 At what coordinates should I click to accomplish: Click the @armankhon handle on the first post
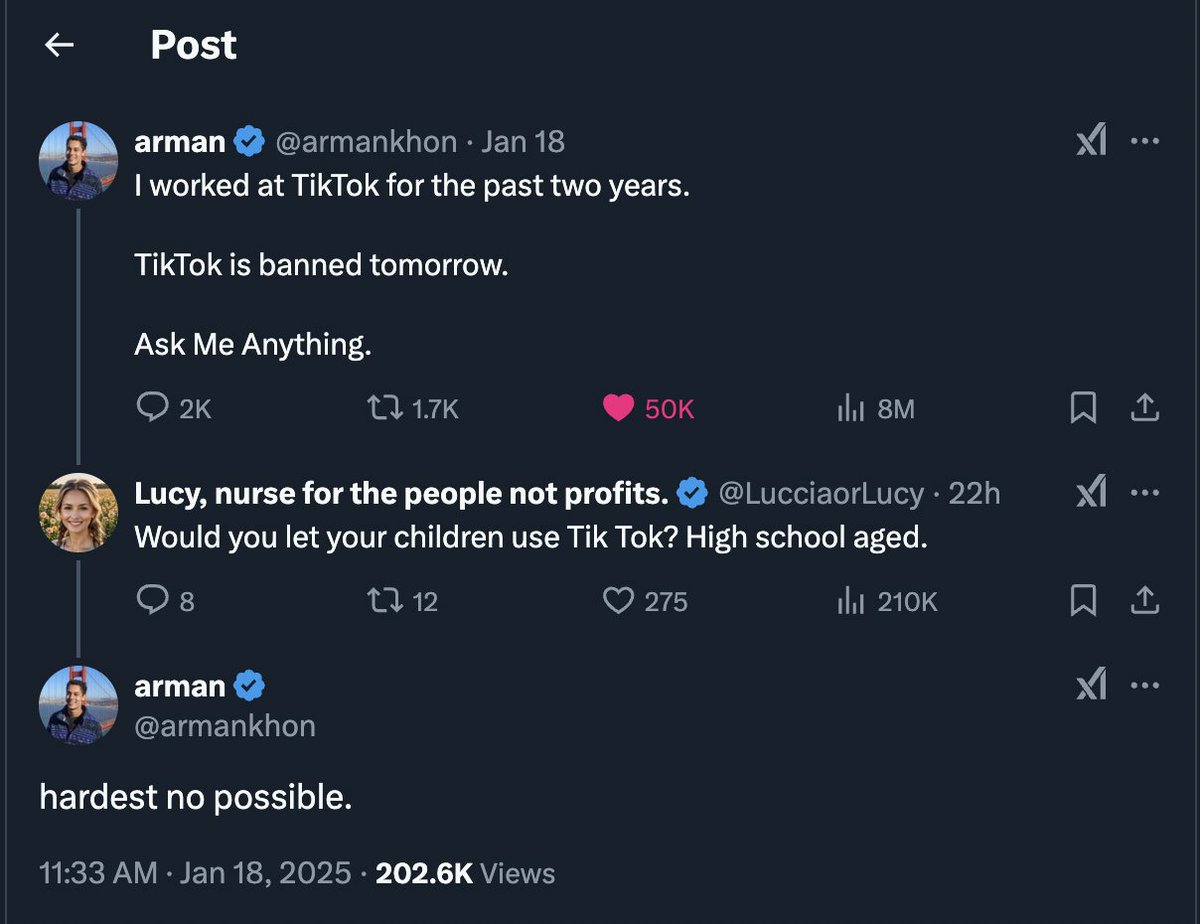pos(368,142)
